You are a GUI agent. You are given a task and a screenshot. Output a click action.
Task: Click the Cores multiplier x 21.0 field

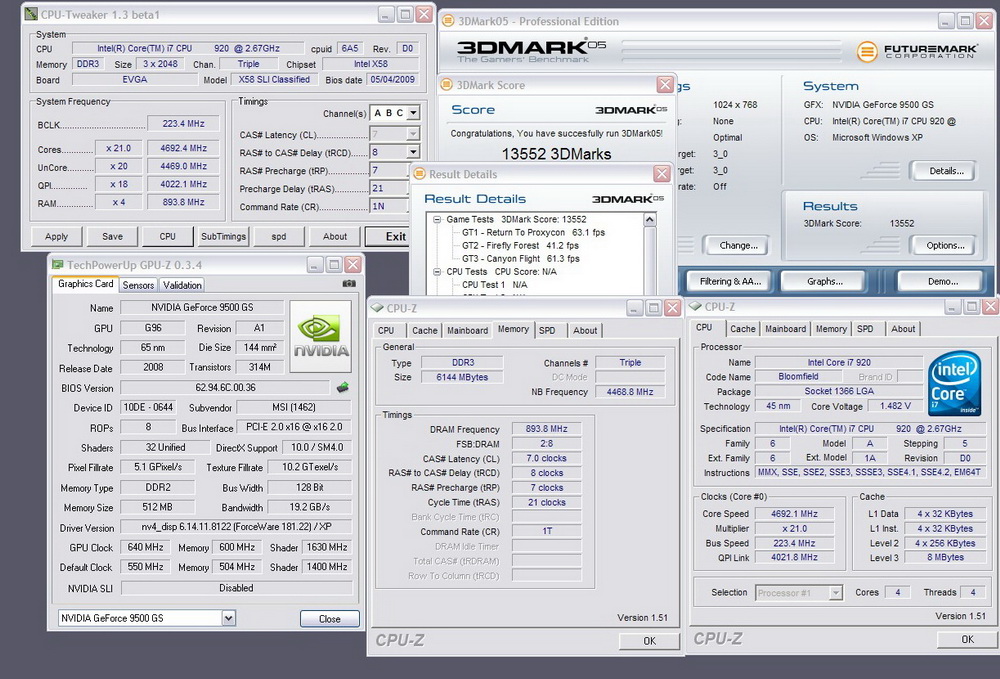119,148
